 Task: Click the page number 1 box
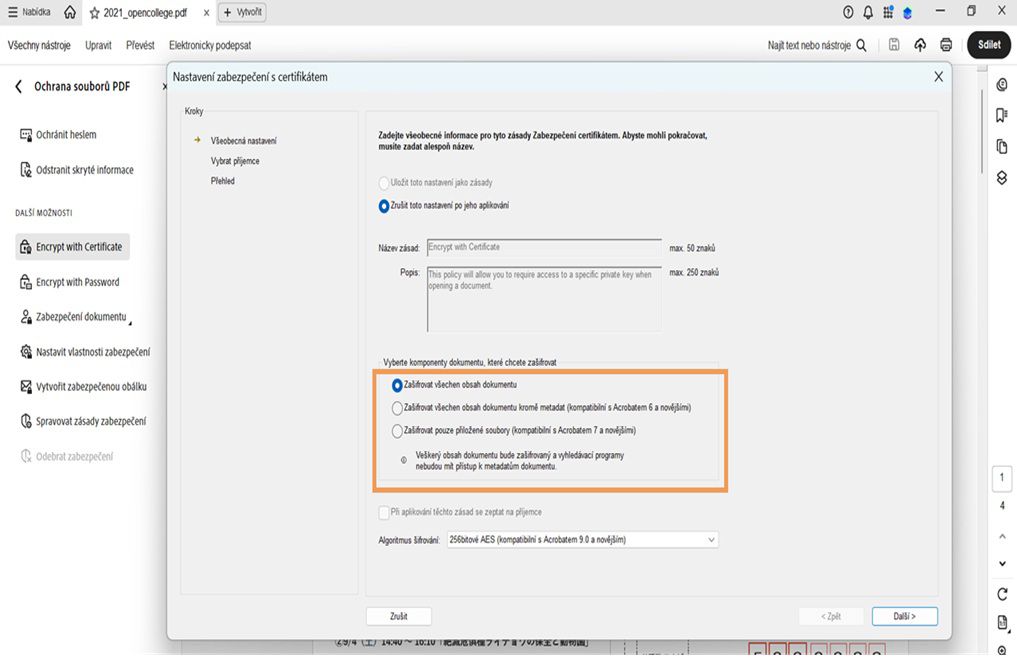tap(1002, 478)
